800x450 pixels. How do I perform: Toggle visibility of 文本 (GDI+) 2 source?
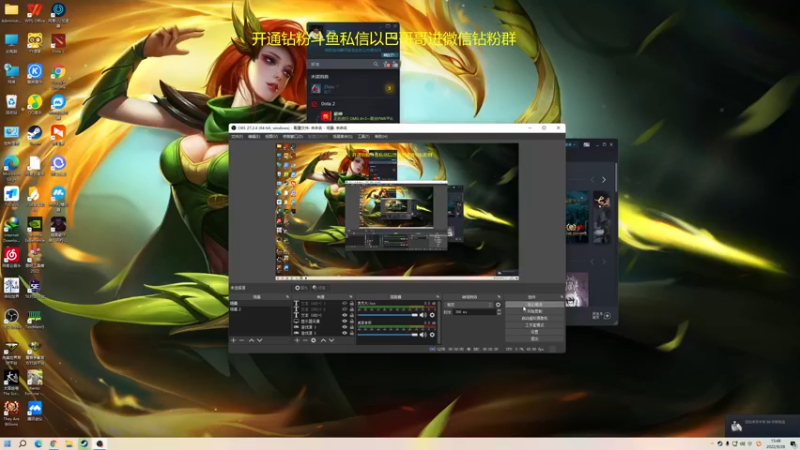344,309
